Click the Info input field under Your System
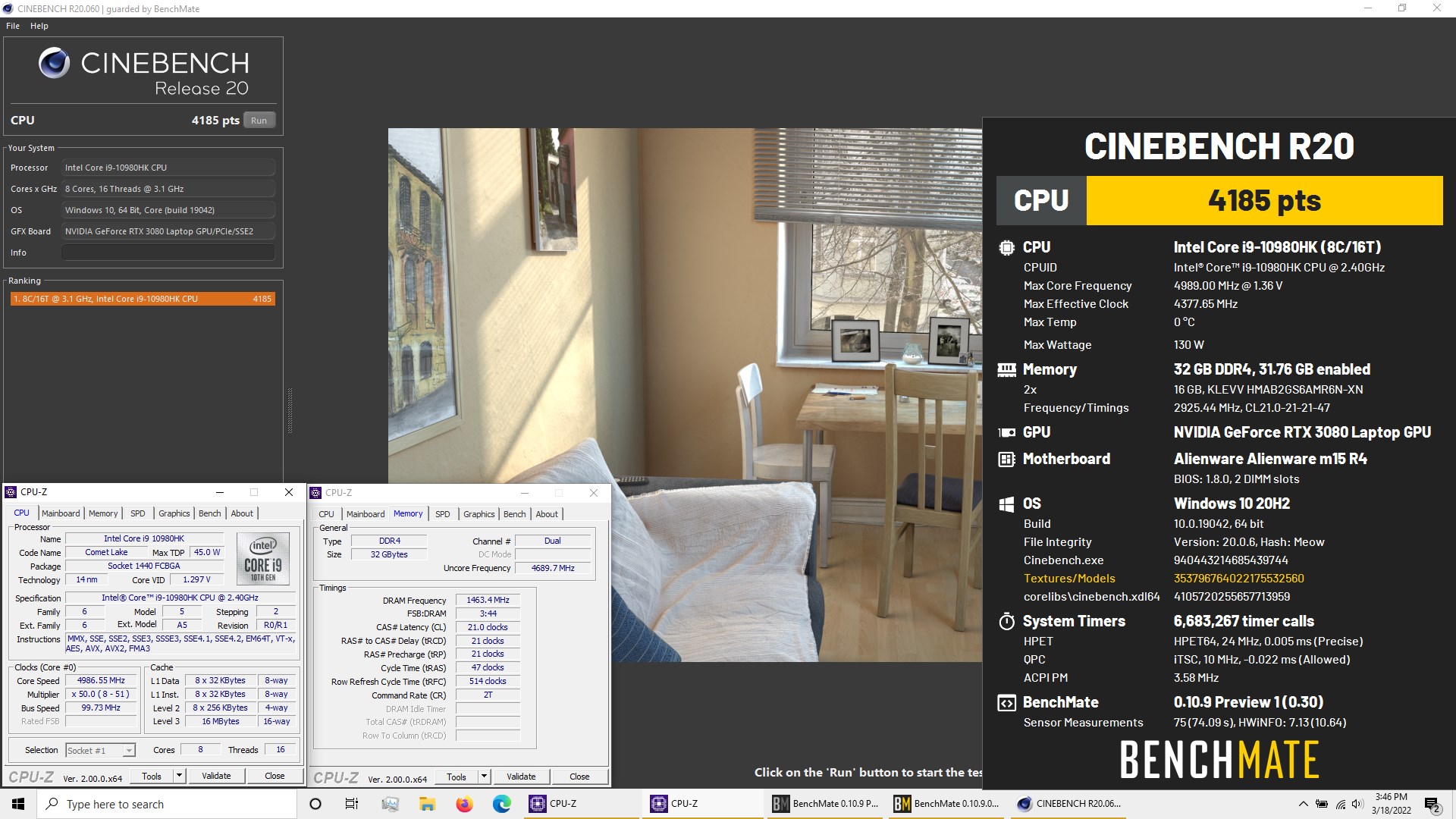Image resolution: width=1456 pixels, height=819 pixels. coord(168,253)
